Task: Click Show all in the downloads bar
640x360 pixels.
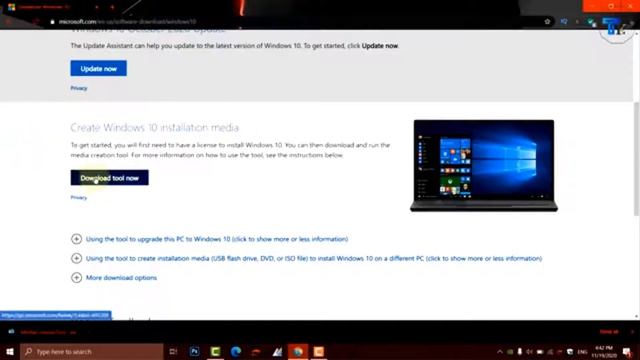Action: [609, 332]
